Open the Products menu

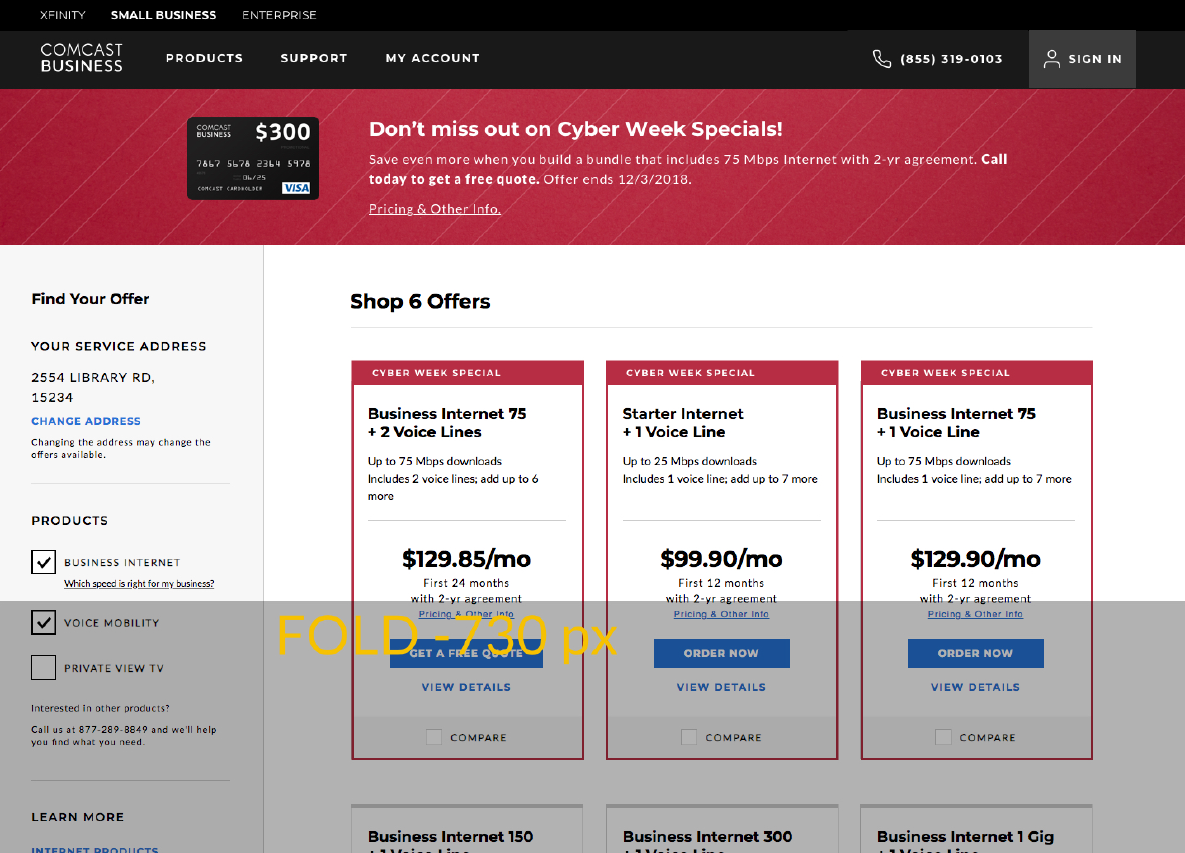click(205, 58)
